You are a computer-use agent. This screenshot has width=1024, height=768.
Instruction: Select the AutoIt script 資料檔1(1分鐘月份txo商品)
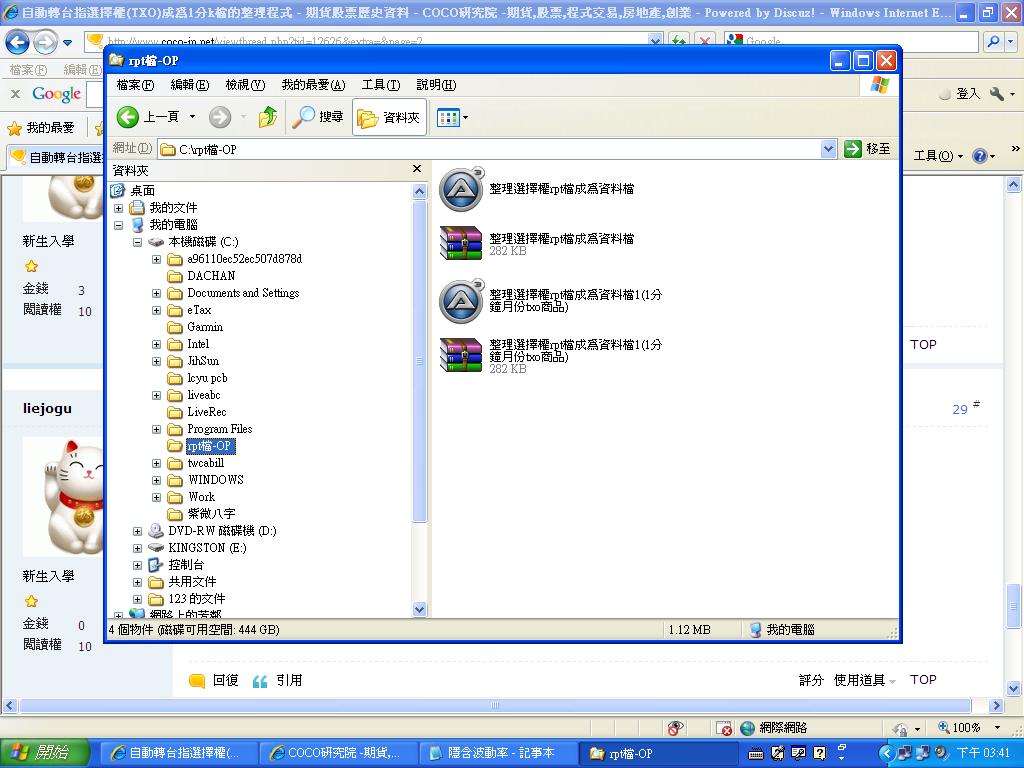[551, 301]
